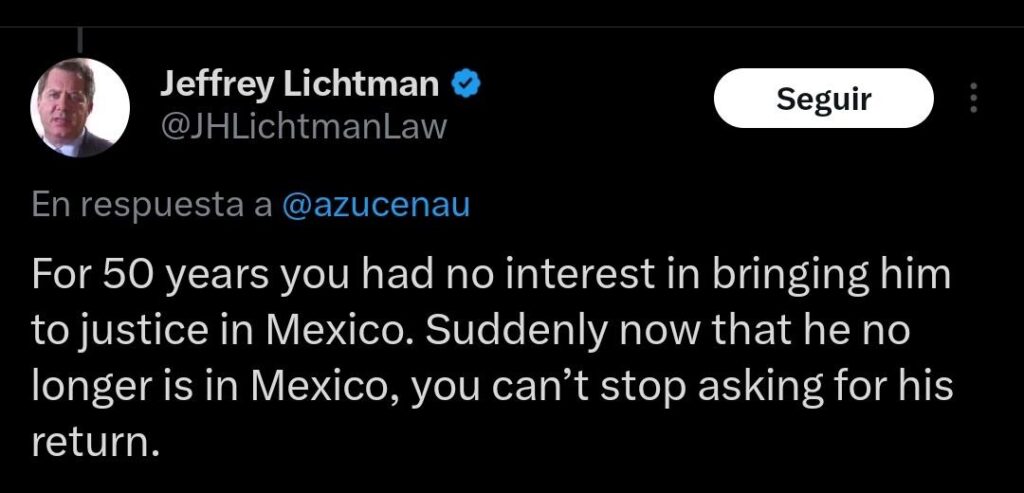The image size is (1024, 493).
Task: Open the three-dot more options menu
Action: [x=974, y=98]
